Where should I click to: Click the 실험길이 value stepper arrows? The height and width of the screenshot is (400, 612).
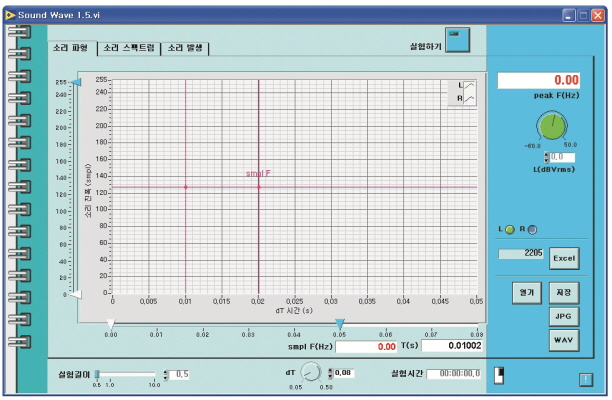tap(167, 374)
